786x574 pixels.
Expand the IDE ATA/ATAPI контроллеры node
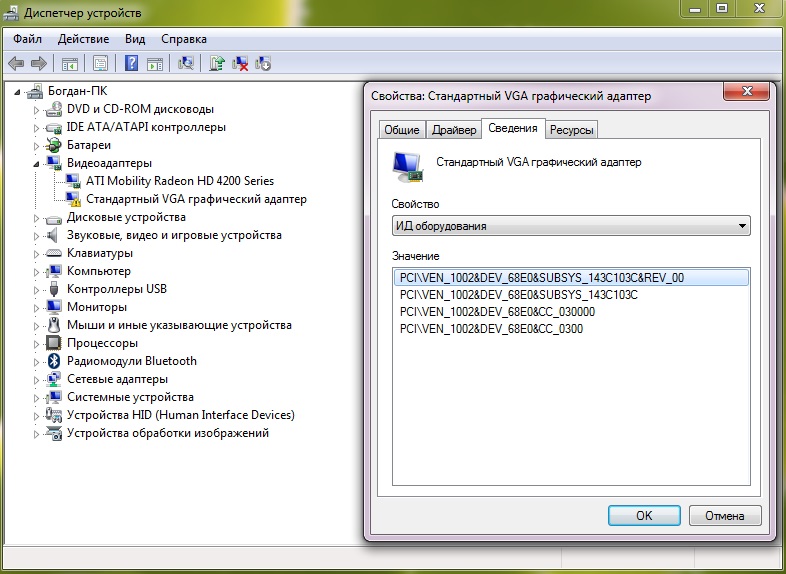(36, 128)
